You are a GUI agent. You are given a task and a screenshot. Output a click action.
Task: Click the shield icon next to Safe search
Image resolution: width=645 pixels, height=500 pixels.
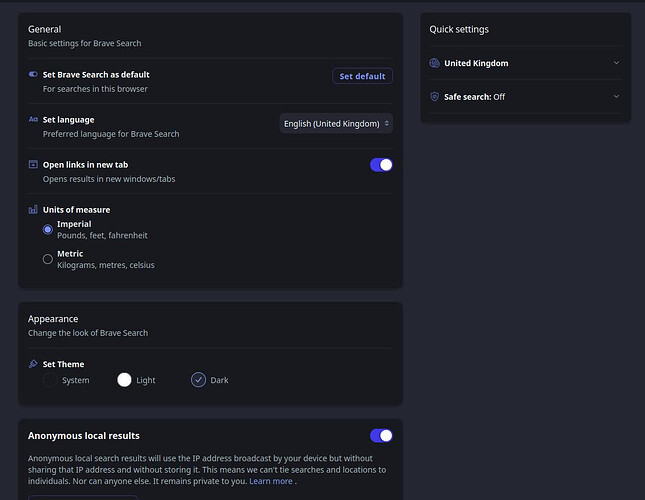tap(434, 97)
